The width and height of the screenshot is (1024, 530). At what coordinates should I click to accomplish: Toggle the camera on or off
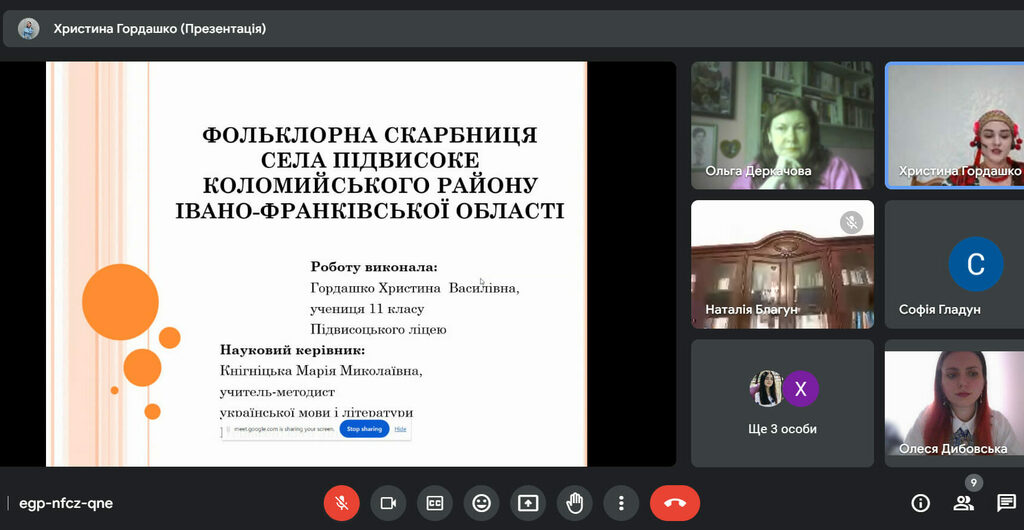388,503
